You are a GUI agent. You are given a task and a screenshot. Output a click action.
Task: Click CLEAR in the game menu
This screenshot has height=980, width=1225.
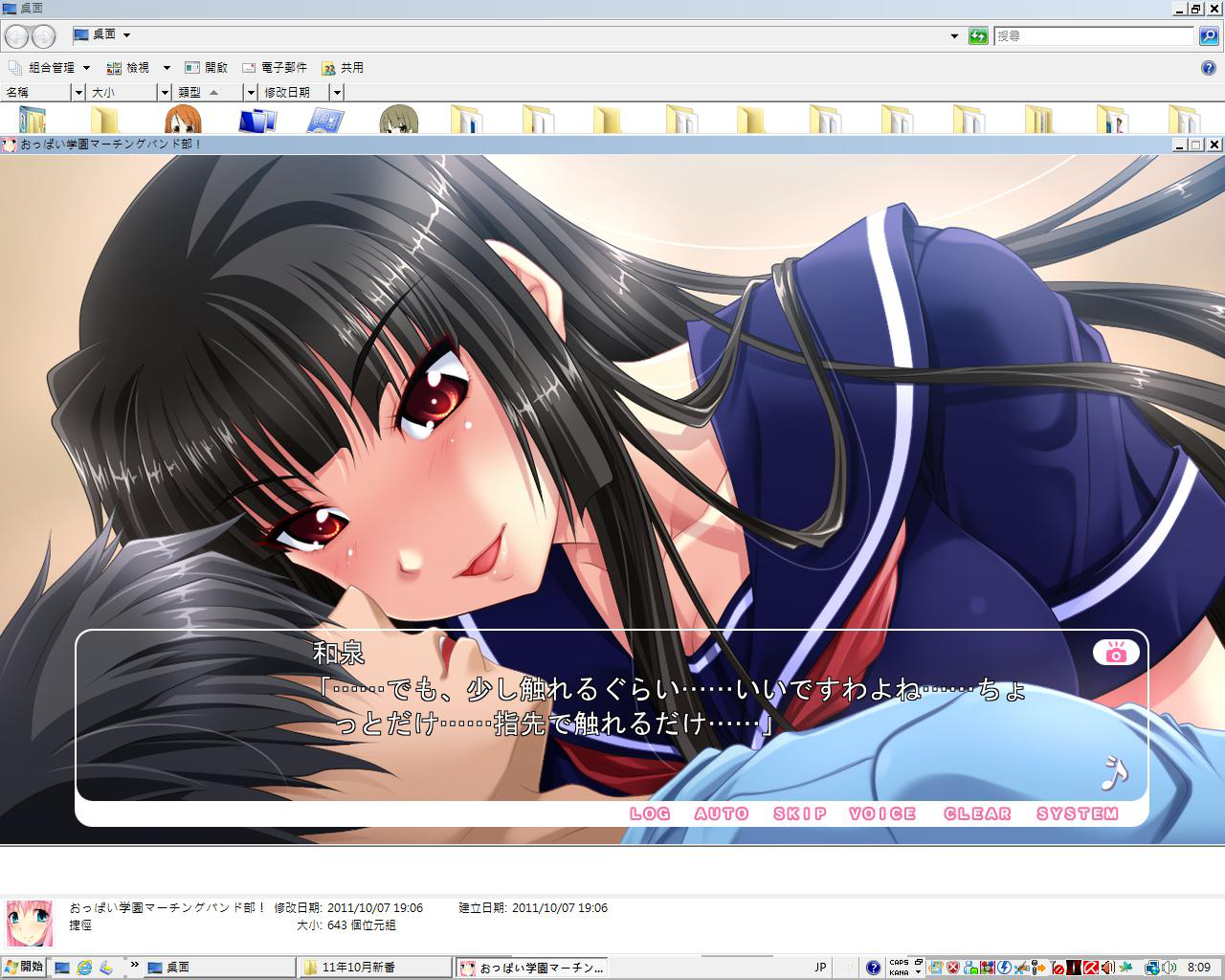click(x=977, y=813)
